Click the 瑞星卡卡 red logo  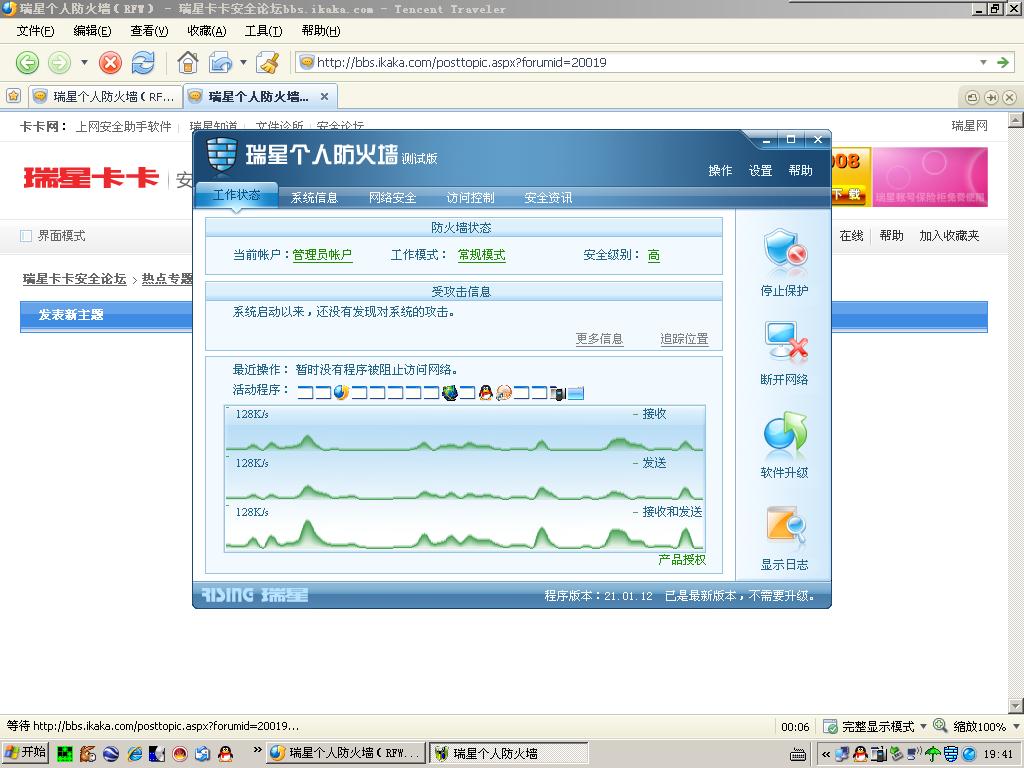[x=91, y=178]
